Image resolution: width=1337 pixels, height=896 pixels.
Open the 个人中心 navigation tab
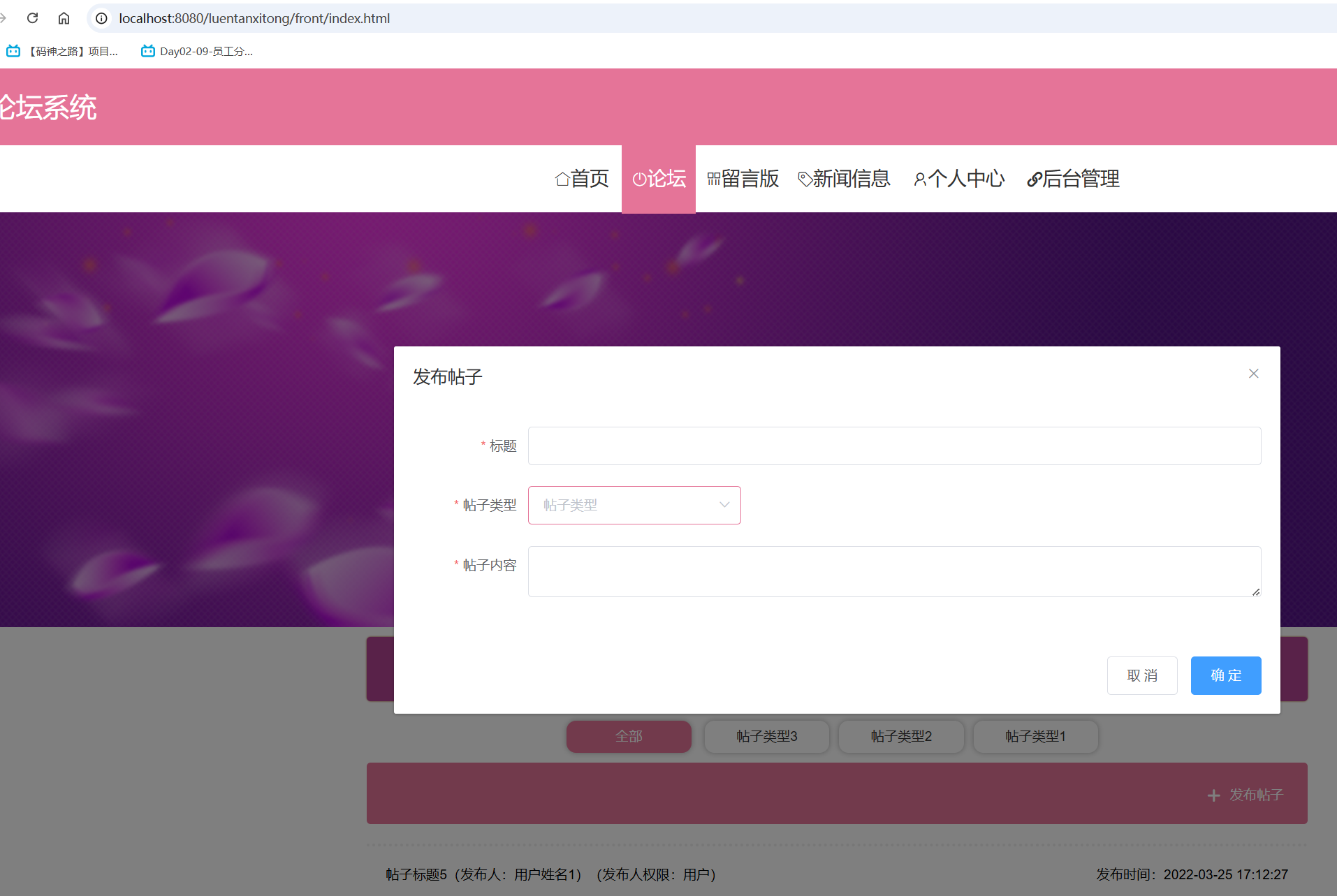point(959,179)
